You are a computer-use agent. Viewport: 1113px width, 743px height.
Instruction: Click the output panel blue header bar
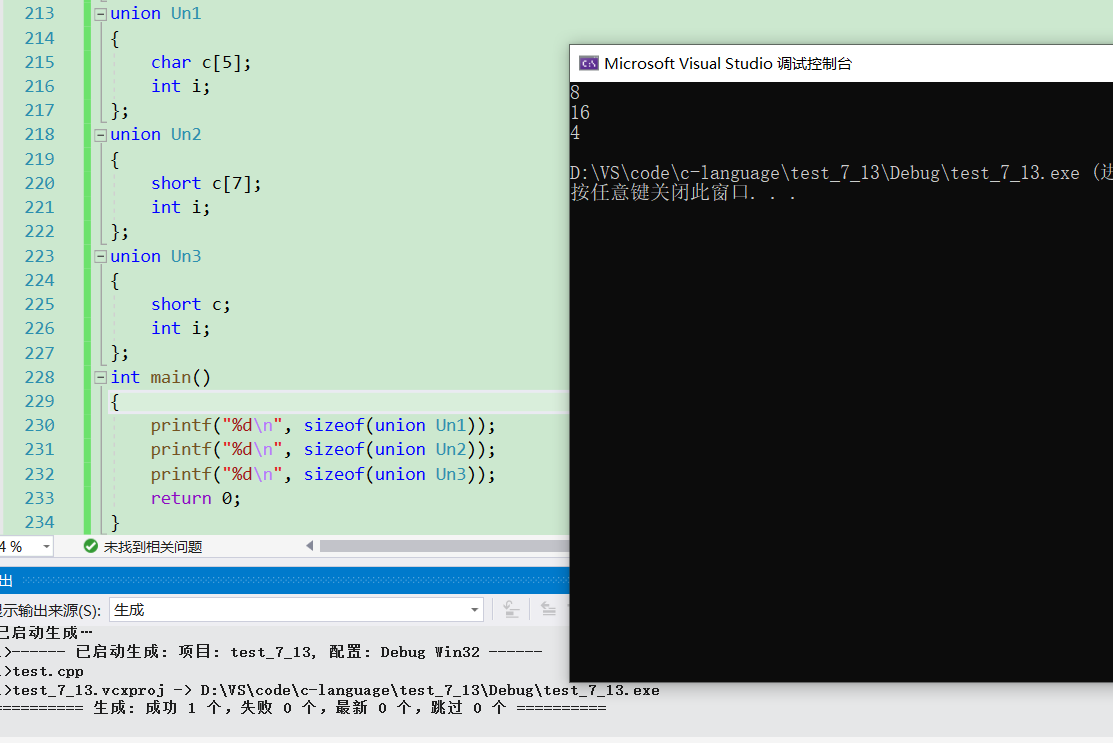(285, 580)
